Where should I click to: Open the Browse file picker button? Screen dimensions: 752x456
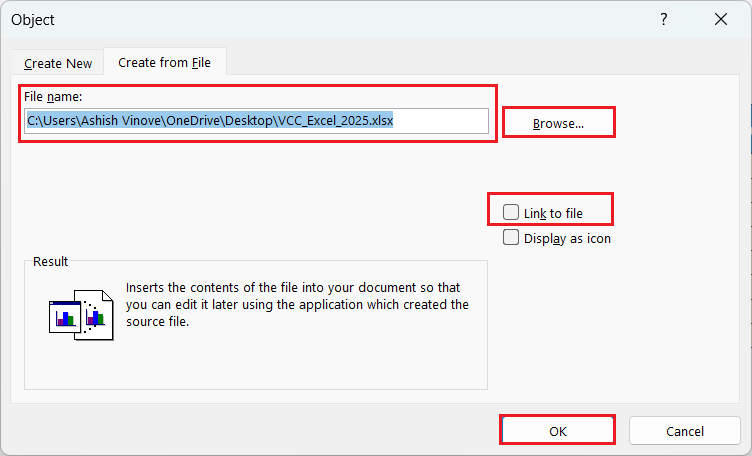[559, 123]
